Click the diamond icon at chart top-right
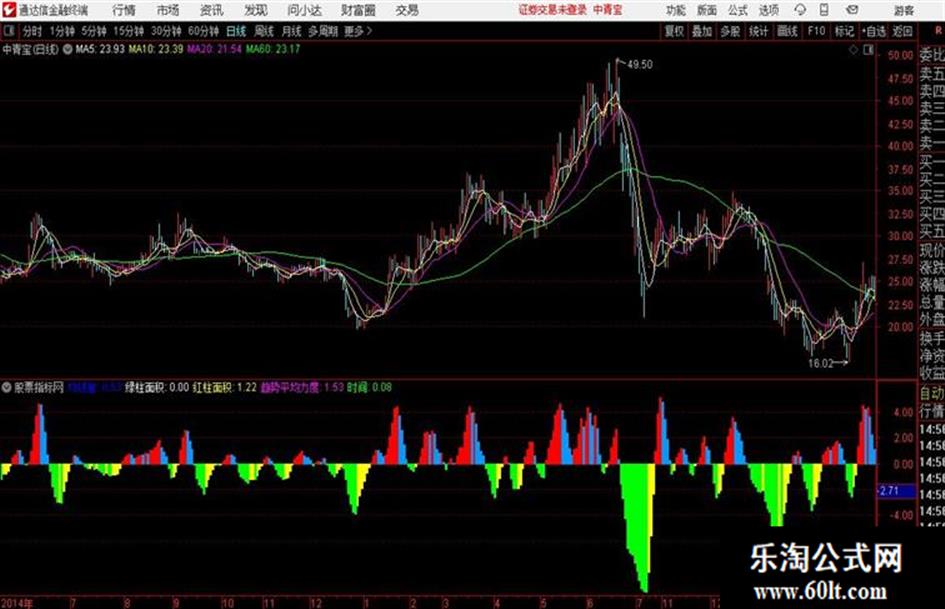Viewport: 945px width, 609px height. 853,50
